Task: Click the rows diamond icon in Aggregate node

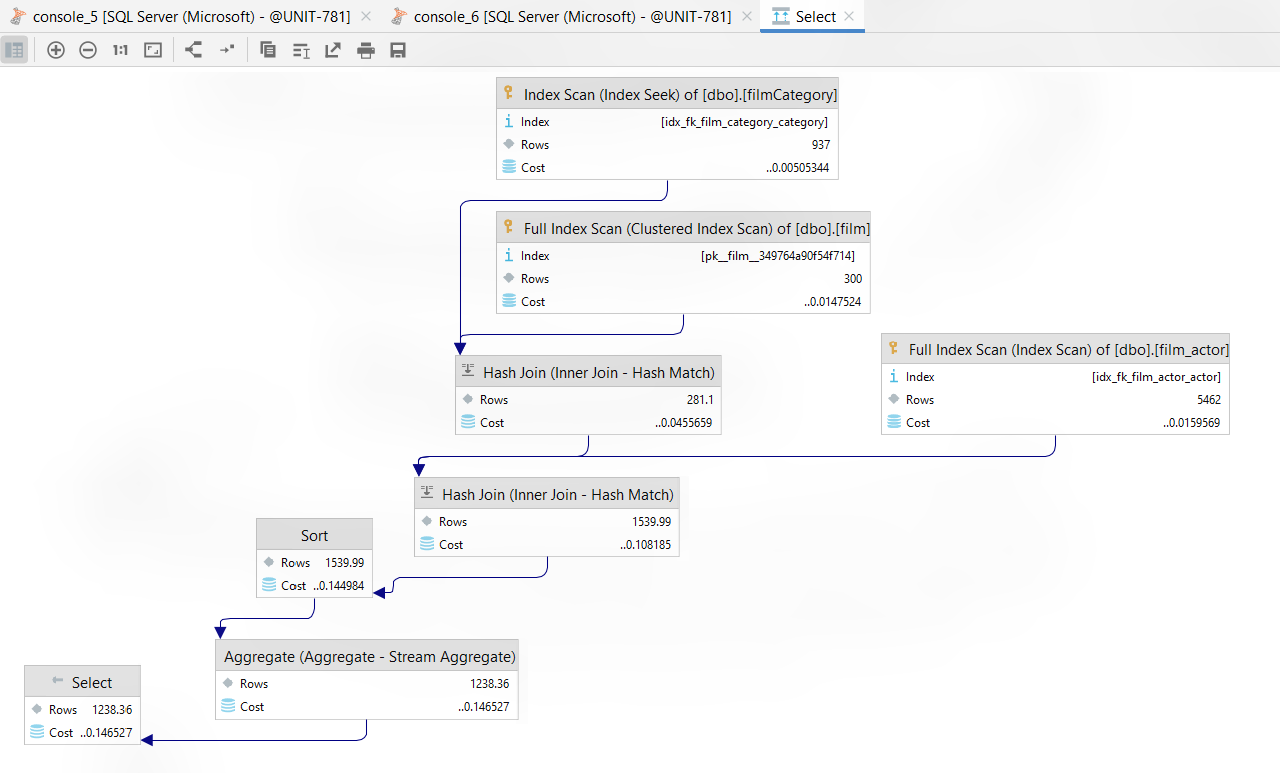Action: coord(227,683)
